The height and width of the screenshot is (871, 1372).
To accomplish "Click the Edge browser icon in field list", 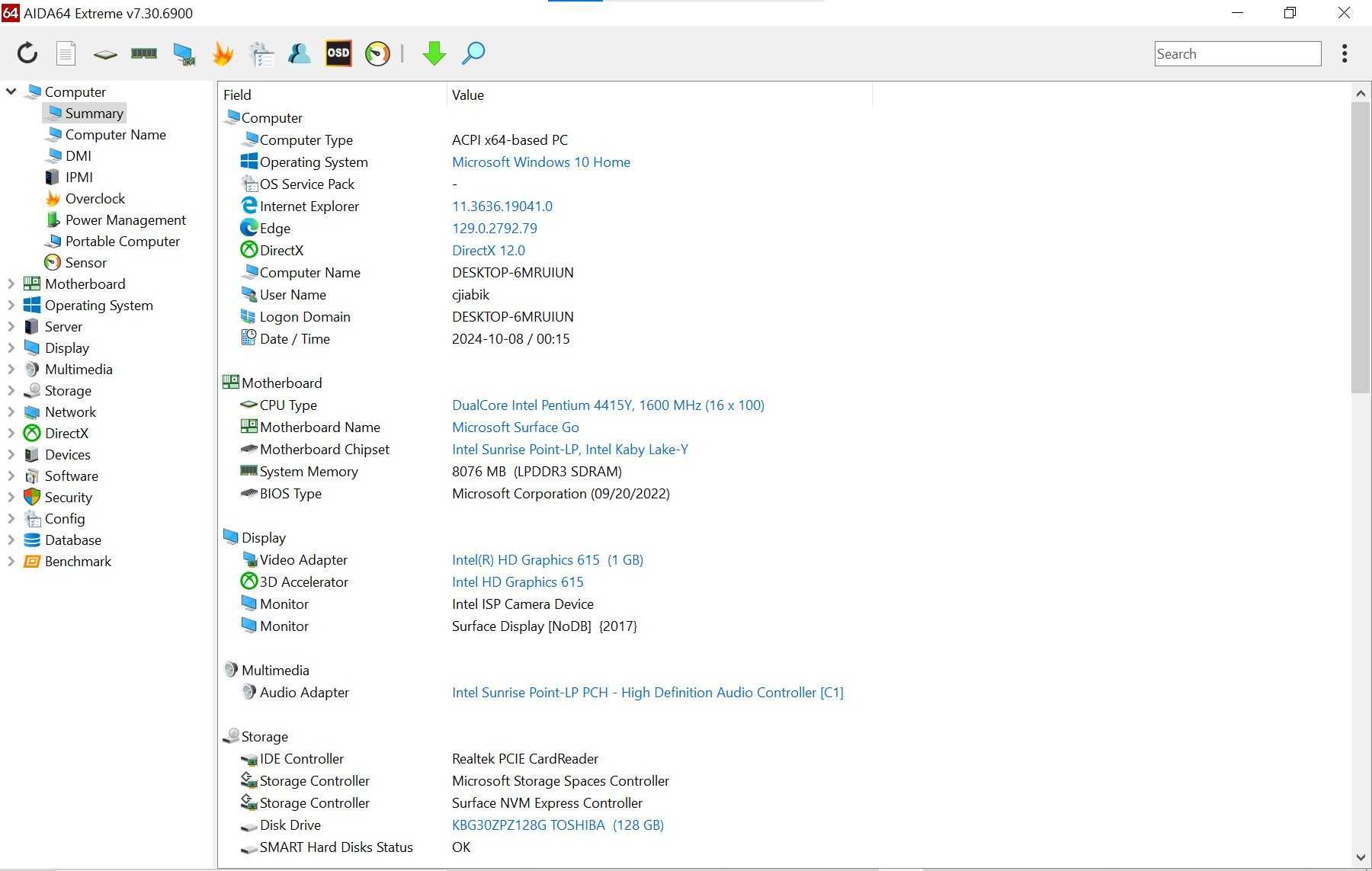I will point(248,228).
